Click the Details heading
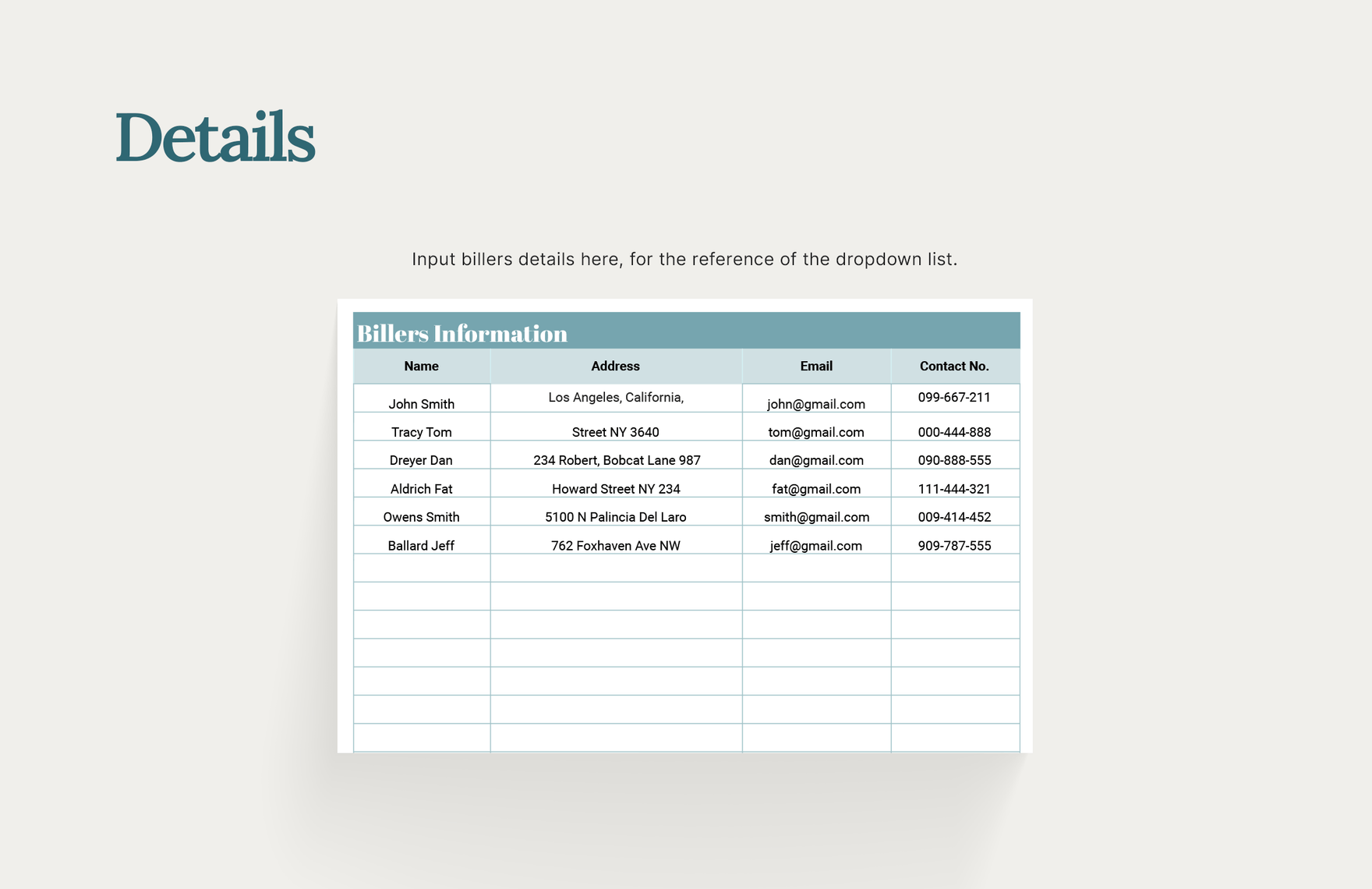 (215, 137)
